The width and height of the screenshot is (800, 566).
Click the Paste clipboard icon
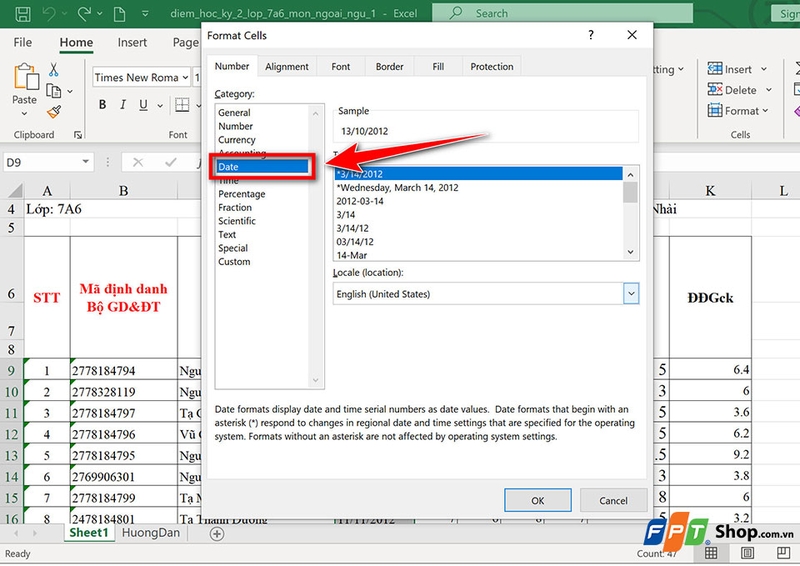[x=26, y=77]
